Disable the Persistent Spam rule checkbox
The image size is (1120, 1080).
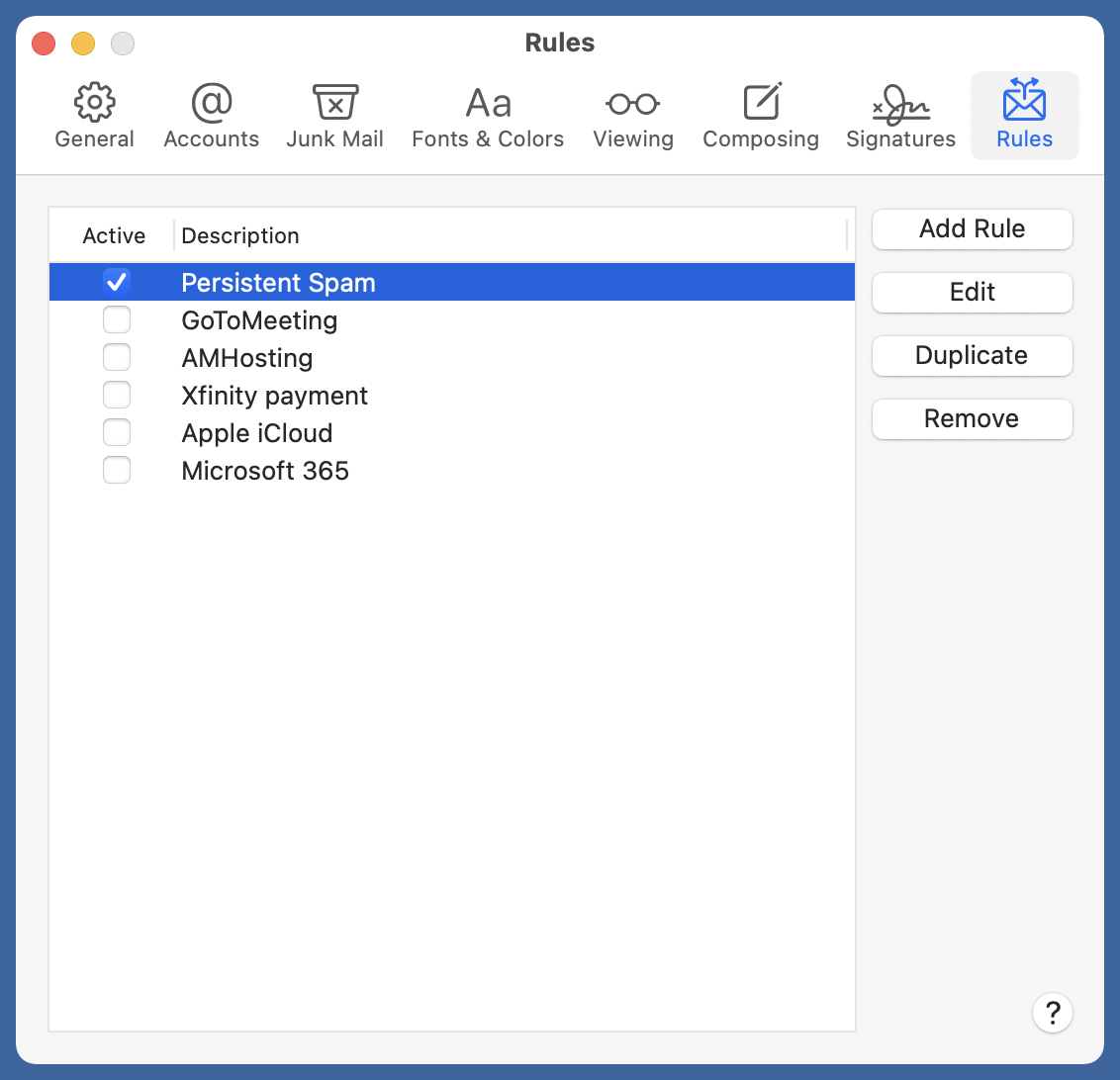(x=117, y=283)
